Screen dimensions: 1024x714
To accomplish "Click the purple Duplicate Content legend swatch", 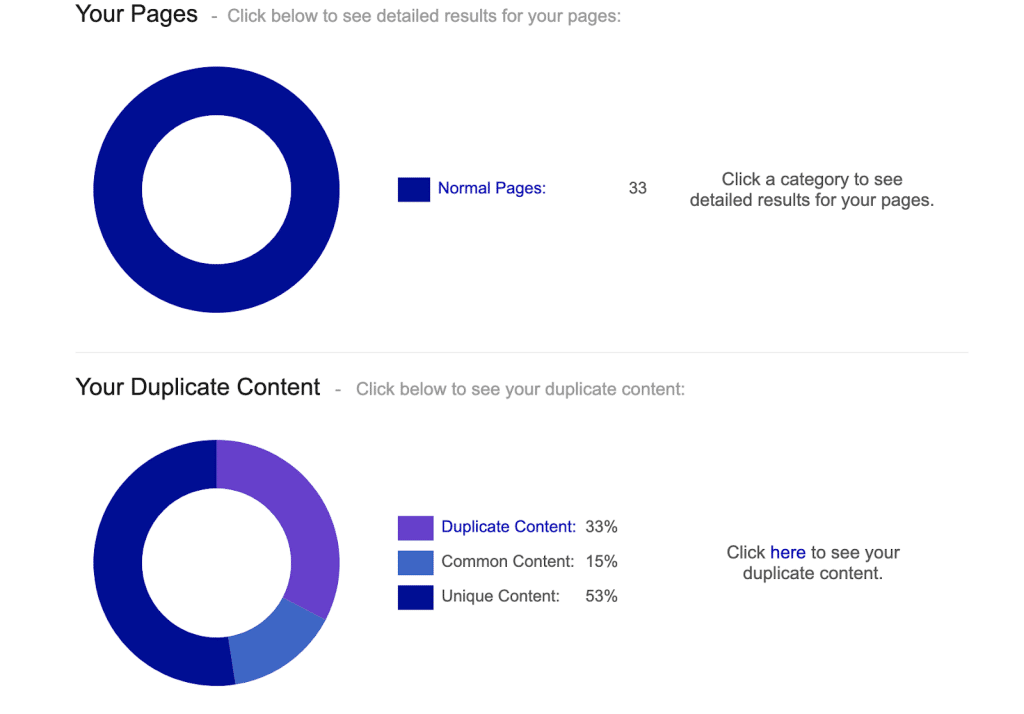I will tap(415, 528).
